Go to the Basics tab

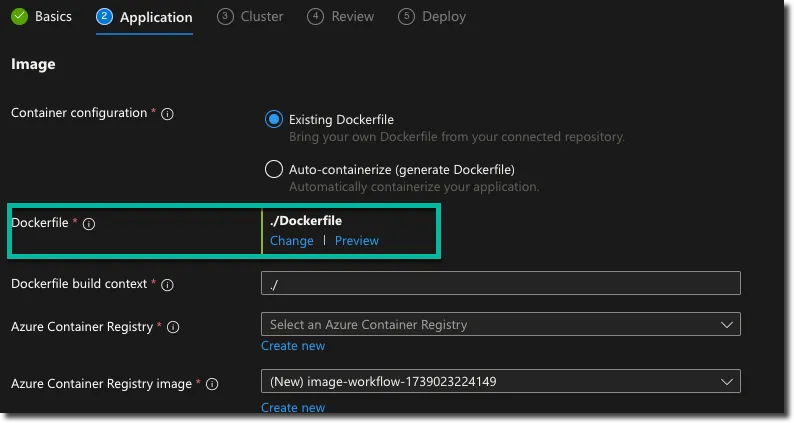[x=53, y=16]
